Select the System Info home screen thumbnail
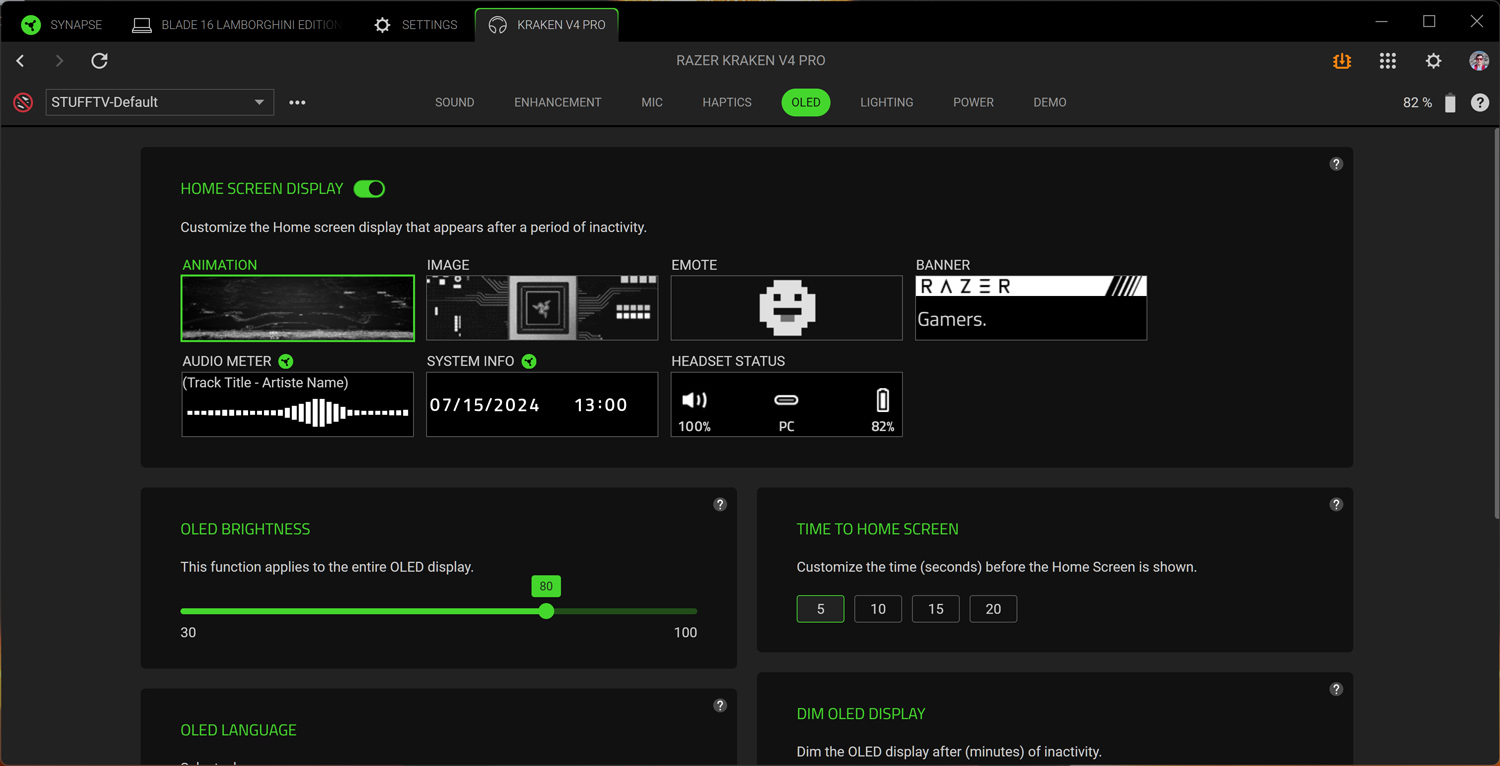Screen dimensions: 1500x766 point(542,405)
